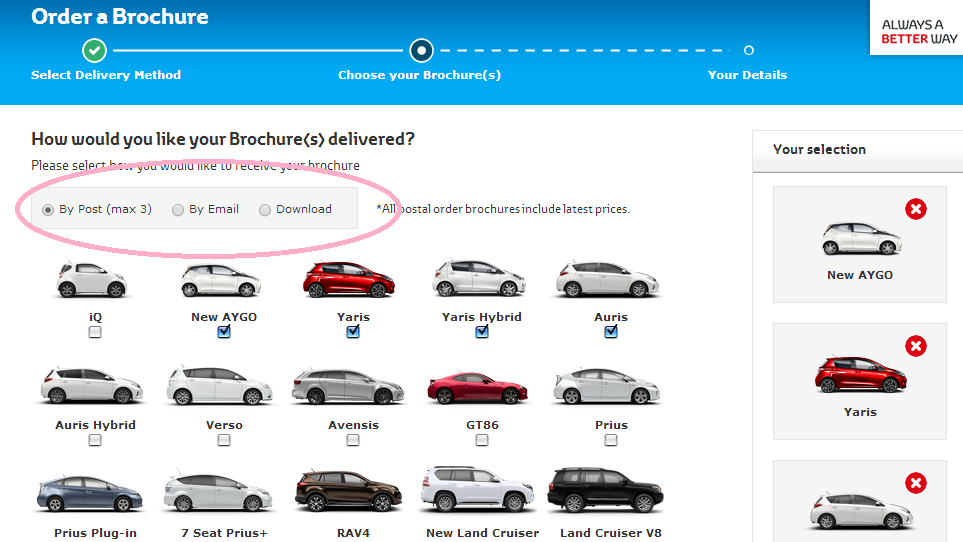Select the Download delivery radio button
The height and width of the screenshot is (542, 963).
tap(265, 210)
